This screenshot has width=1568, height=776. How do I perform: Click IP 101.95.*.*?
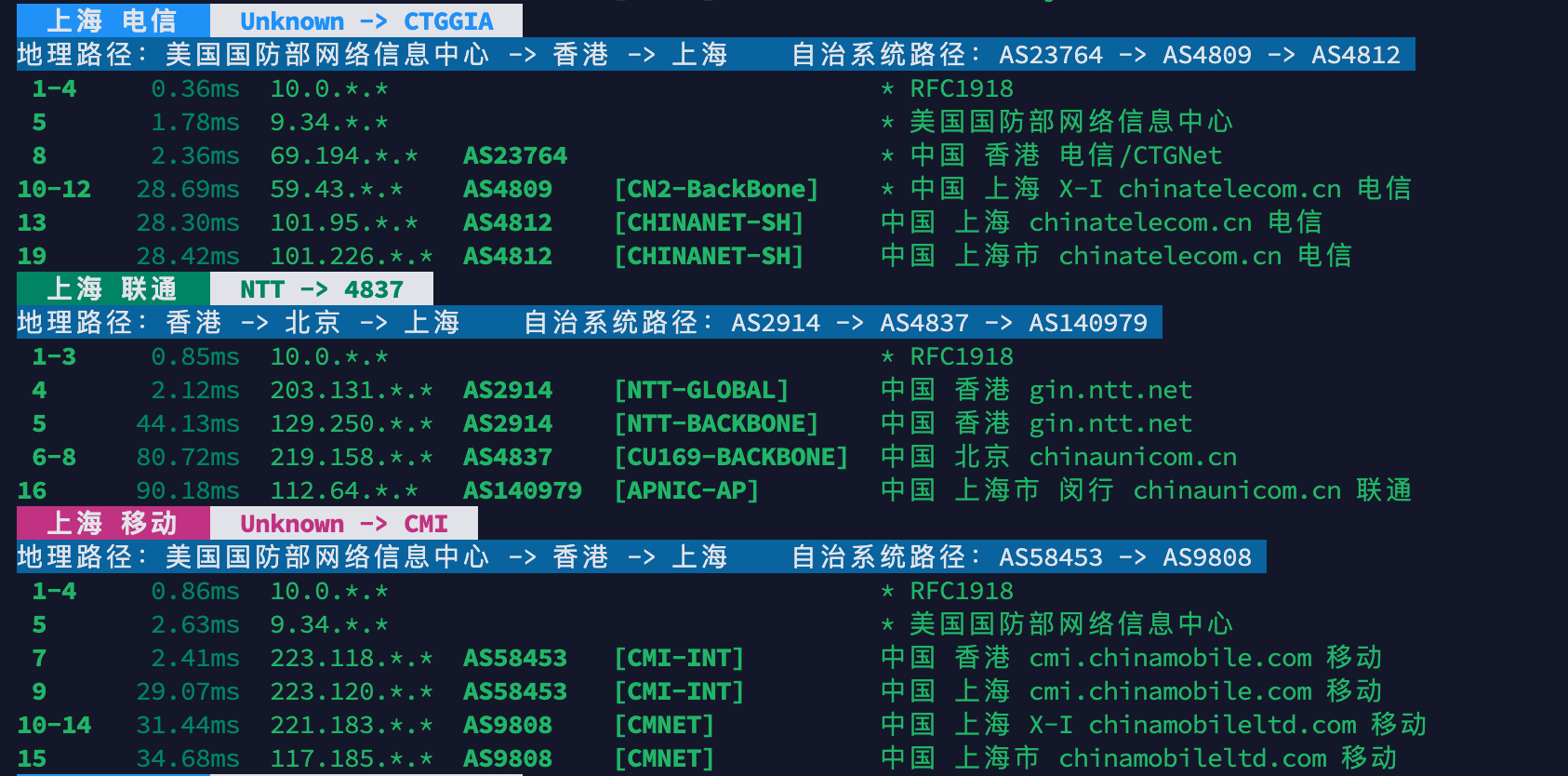pos(344,221)
